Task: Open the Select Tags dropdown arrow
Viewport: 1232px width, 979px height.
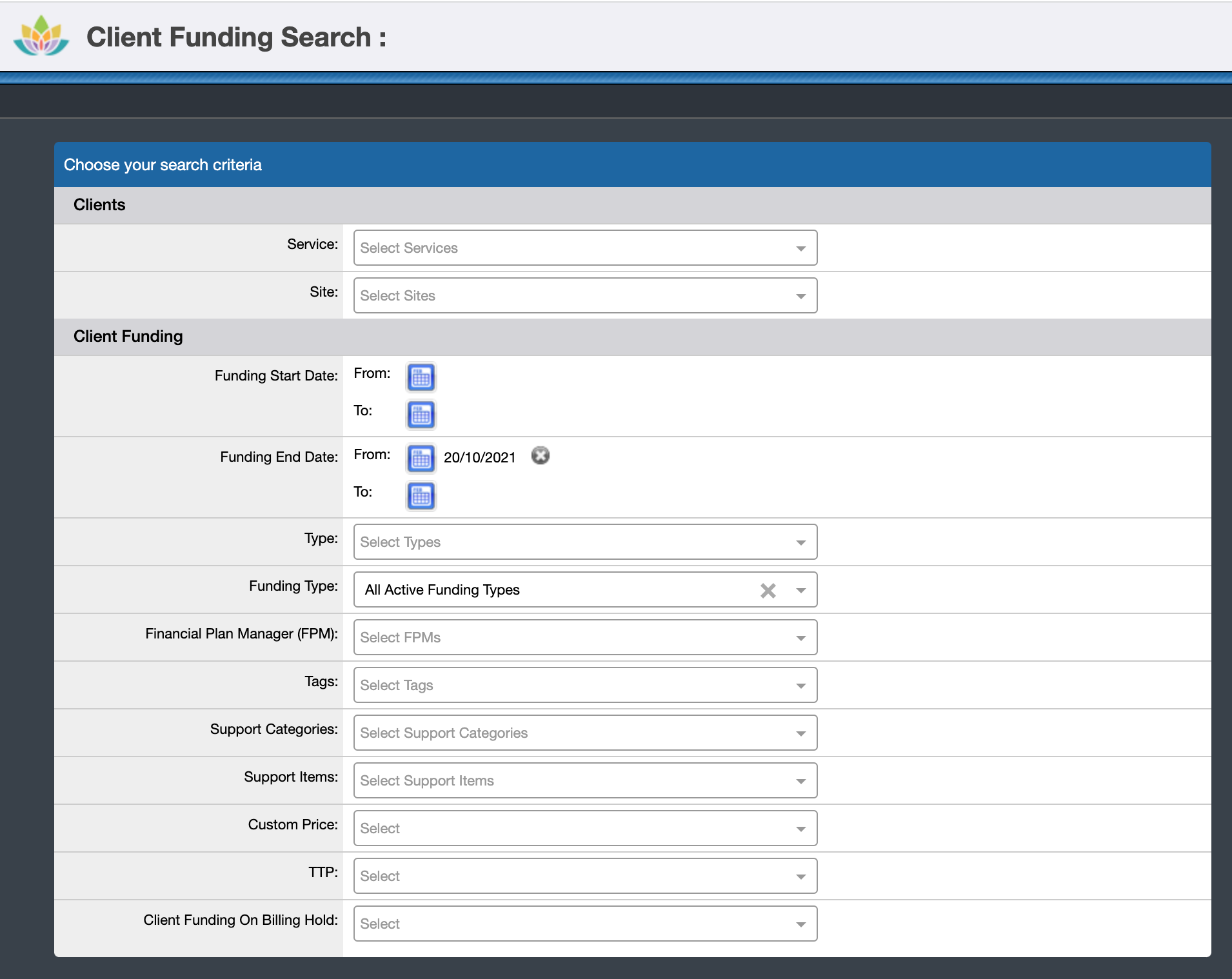Action: pos(801,685)
